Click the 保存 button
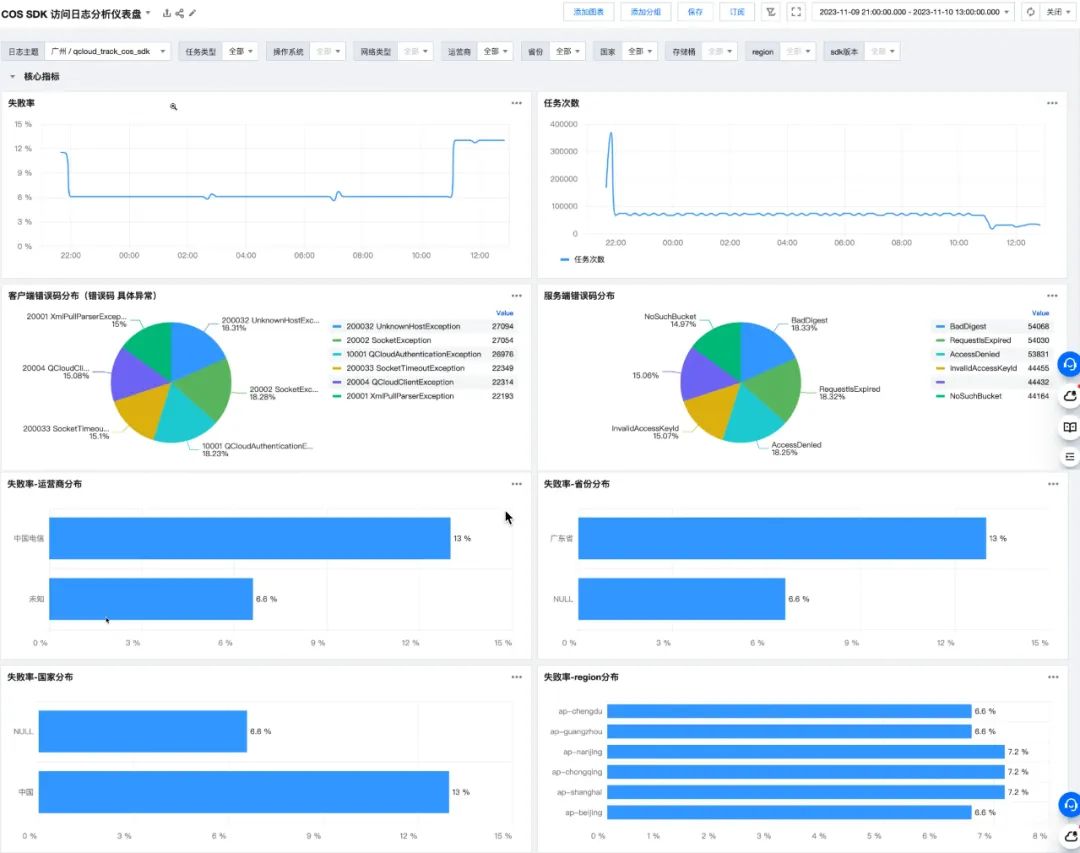 coord(695,12)
